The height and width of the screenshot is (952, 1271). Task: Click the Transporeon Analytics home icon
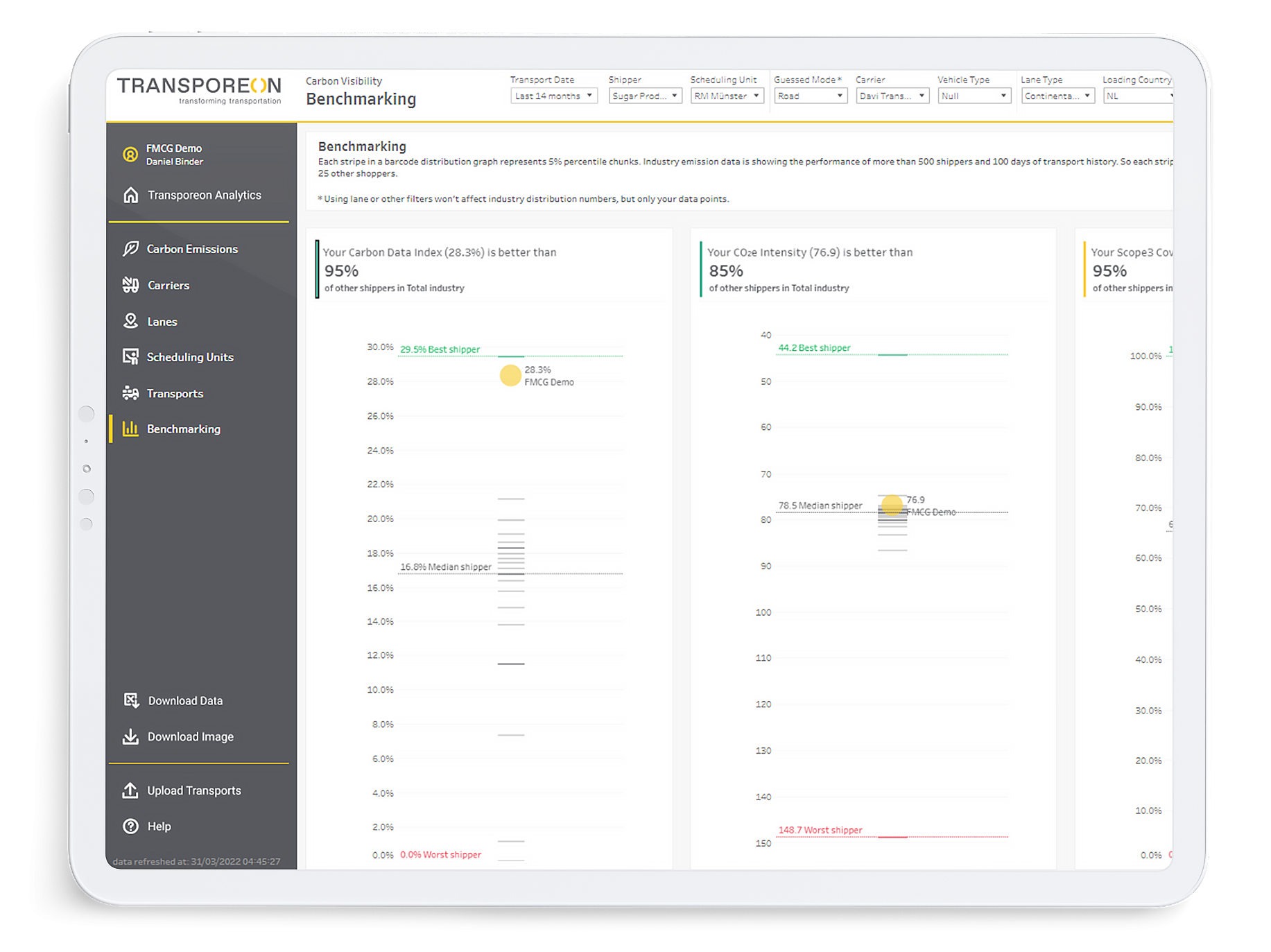[x=130, y=195]
